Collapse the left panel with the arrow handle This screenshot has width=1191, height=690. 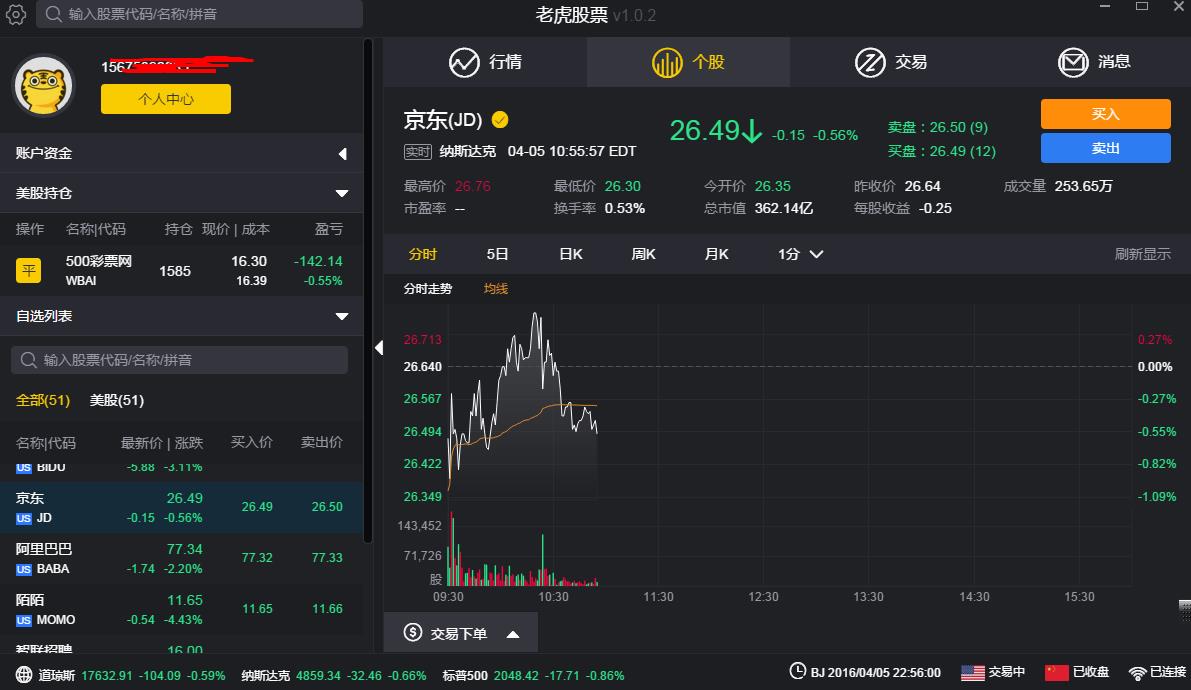379,347
